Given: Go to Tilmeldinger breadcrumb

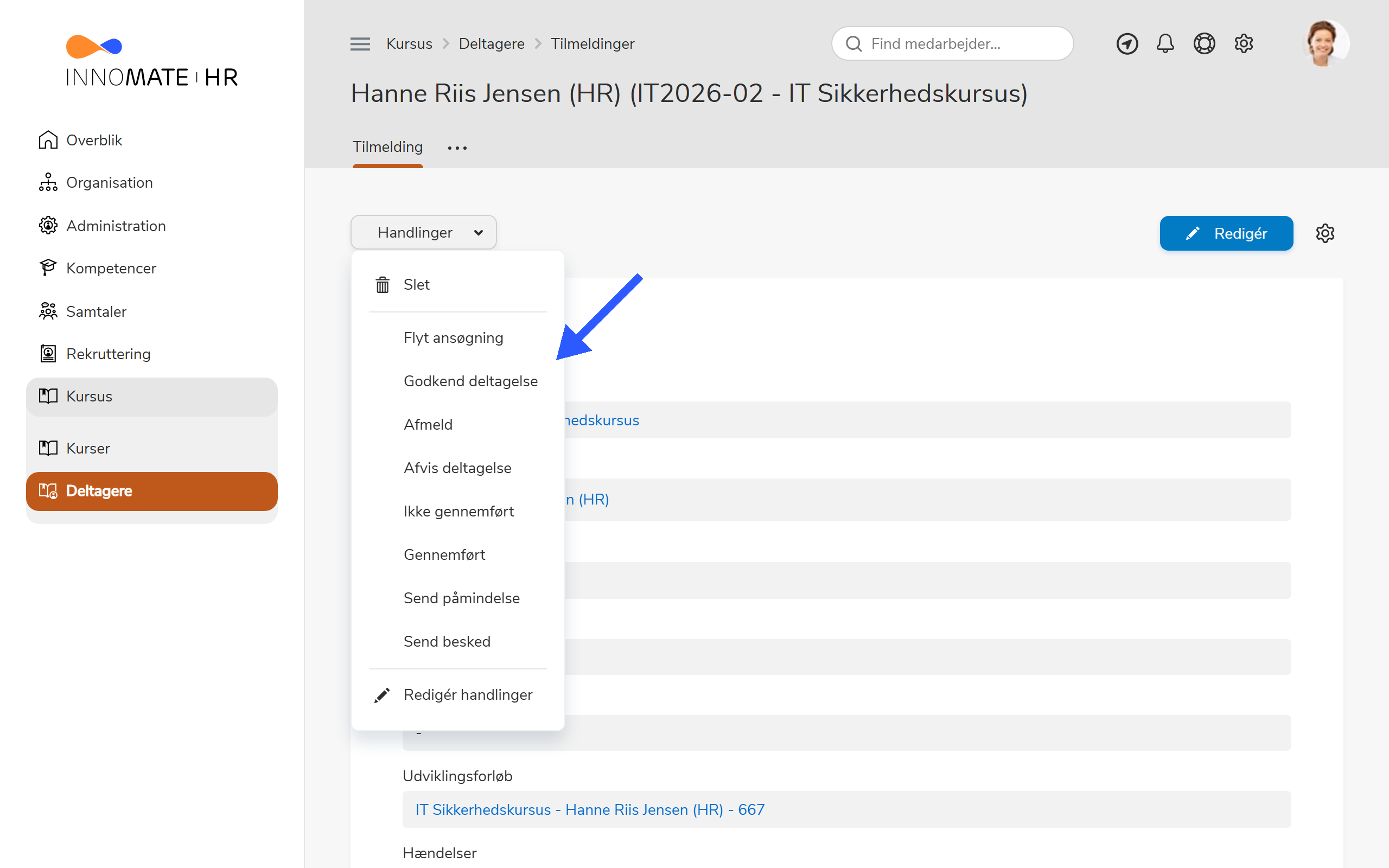Looking at the screenshot, I should (x=592, y=43).
